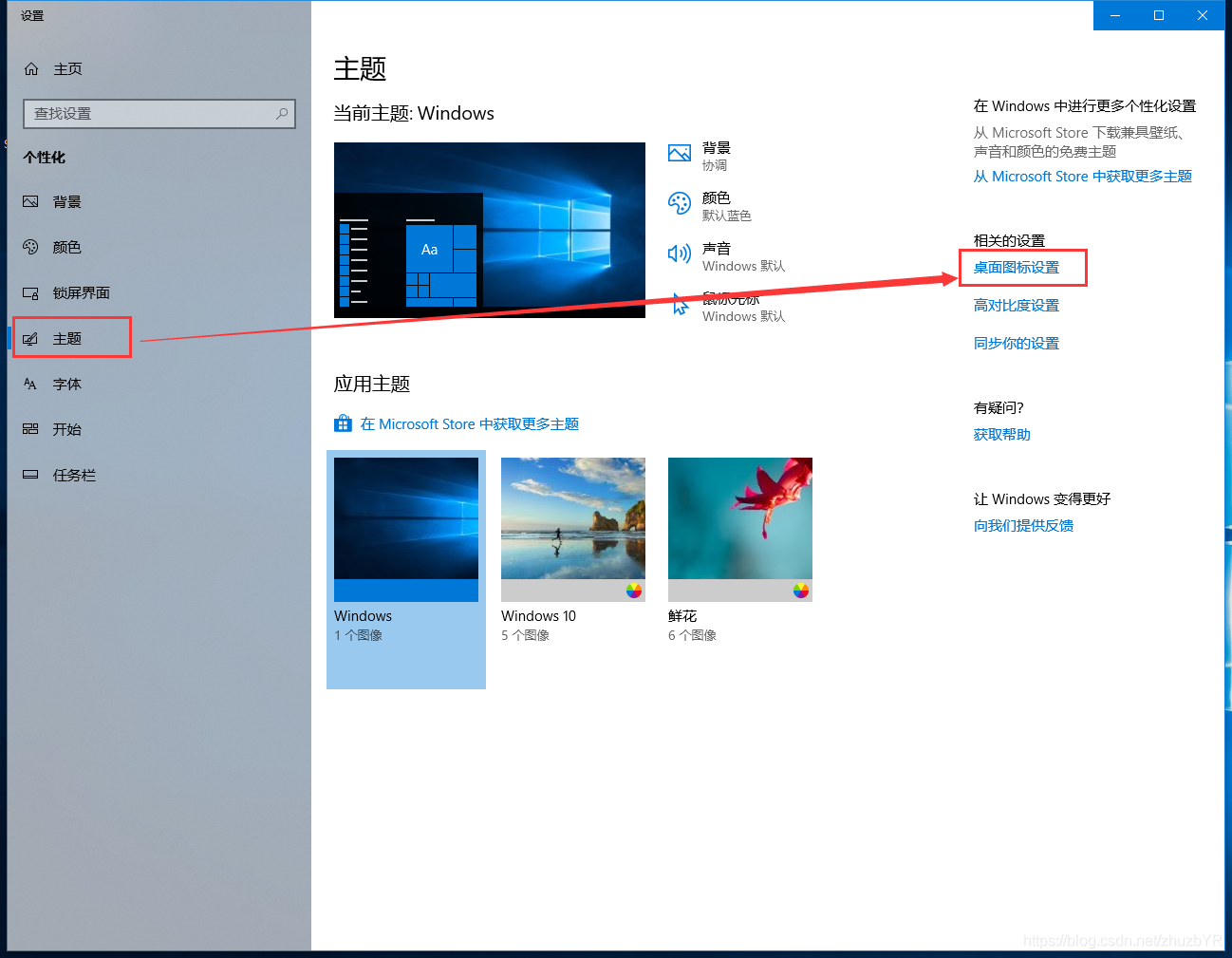Go to 背景 settings page
The image size is (1232, 958).
(x=159, y=202)
